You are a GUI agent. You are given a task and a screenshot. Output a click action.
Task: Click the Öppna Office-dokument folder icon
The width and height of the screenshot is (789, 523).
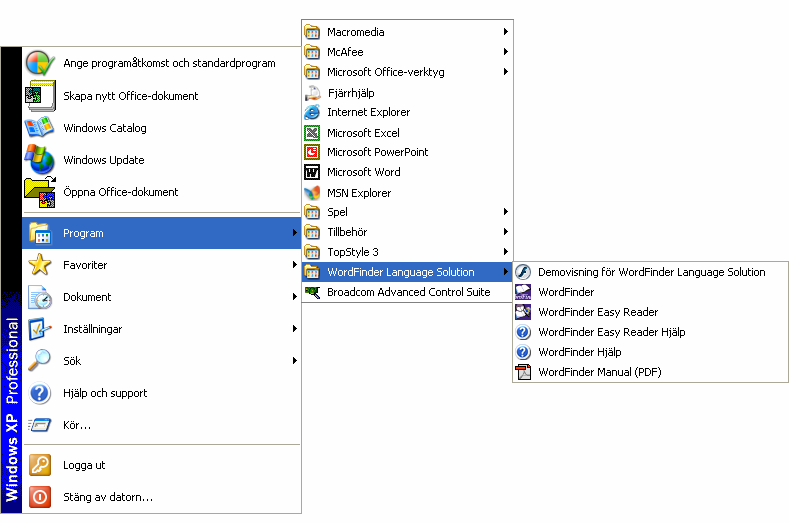pos(40,192)
